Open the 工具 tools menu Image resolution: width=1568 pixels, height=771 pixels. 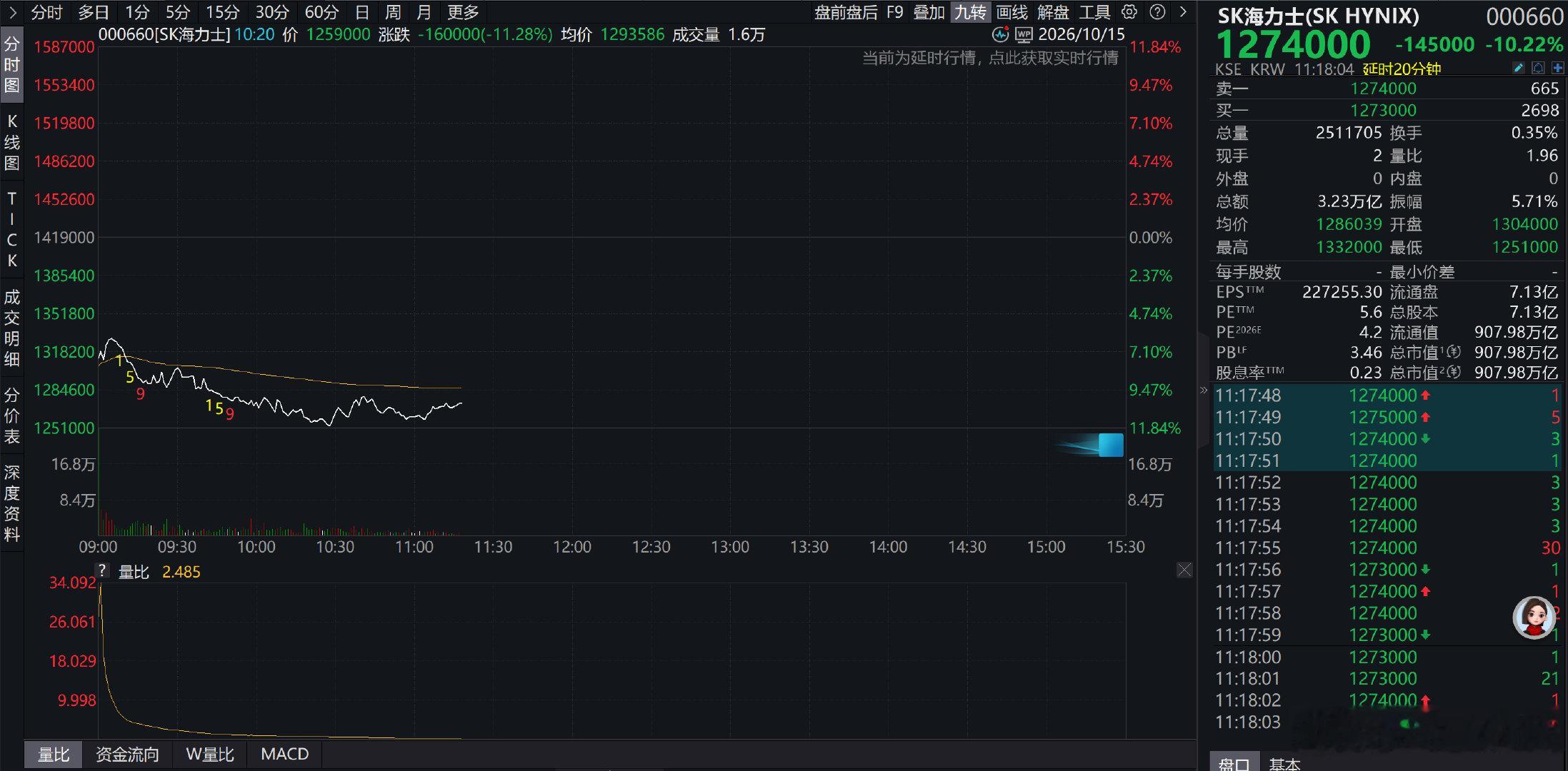tap(1094, 12)
